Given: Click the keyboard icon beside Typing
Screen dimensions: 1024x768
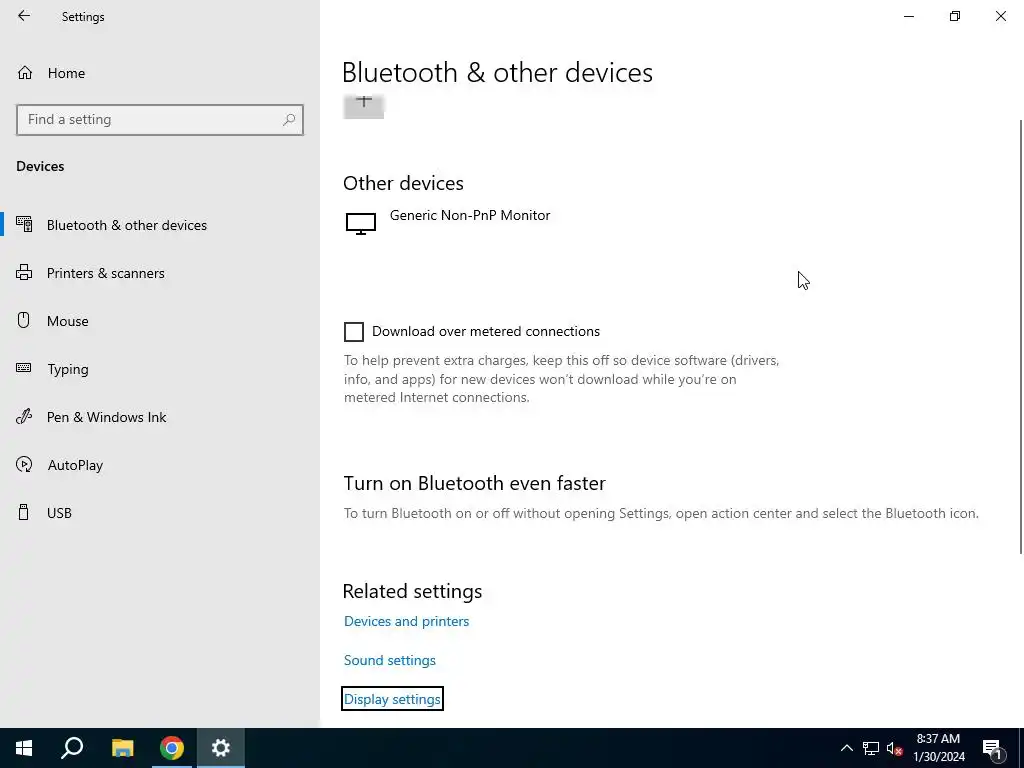Looking at the screenshot, I should (24, 368).
